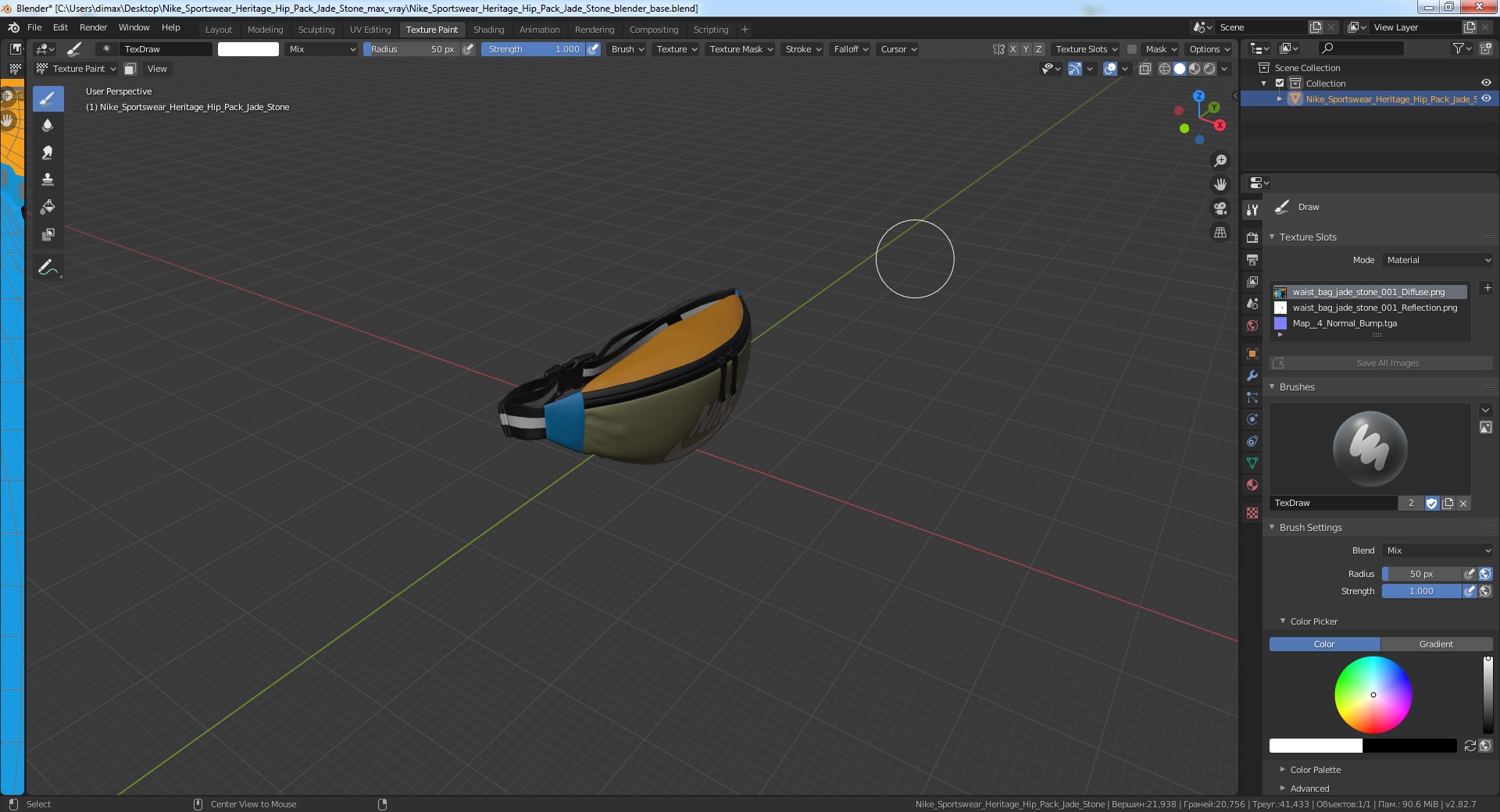Select the Clone stamp tool
The height and width of the screenshot is (812, 1500).
[48, 180]
